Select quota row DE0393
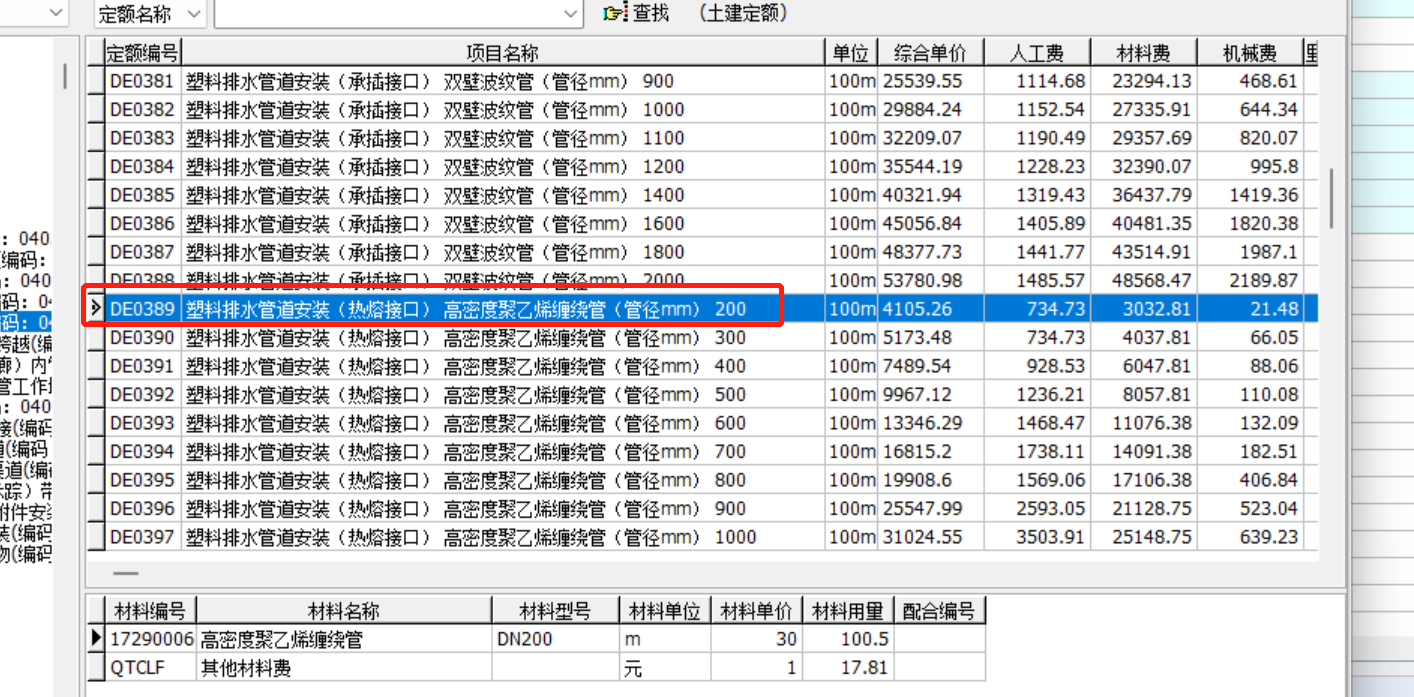This screenshot has height=697, width=1414. (704, 423)
